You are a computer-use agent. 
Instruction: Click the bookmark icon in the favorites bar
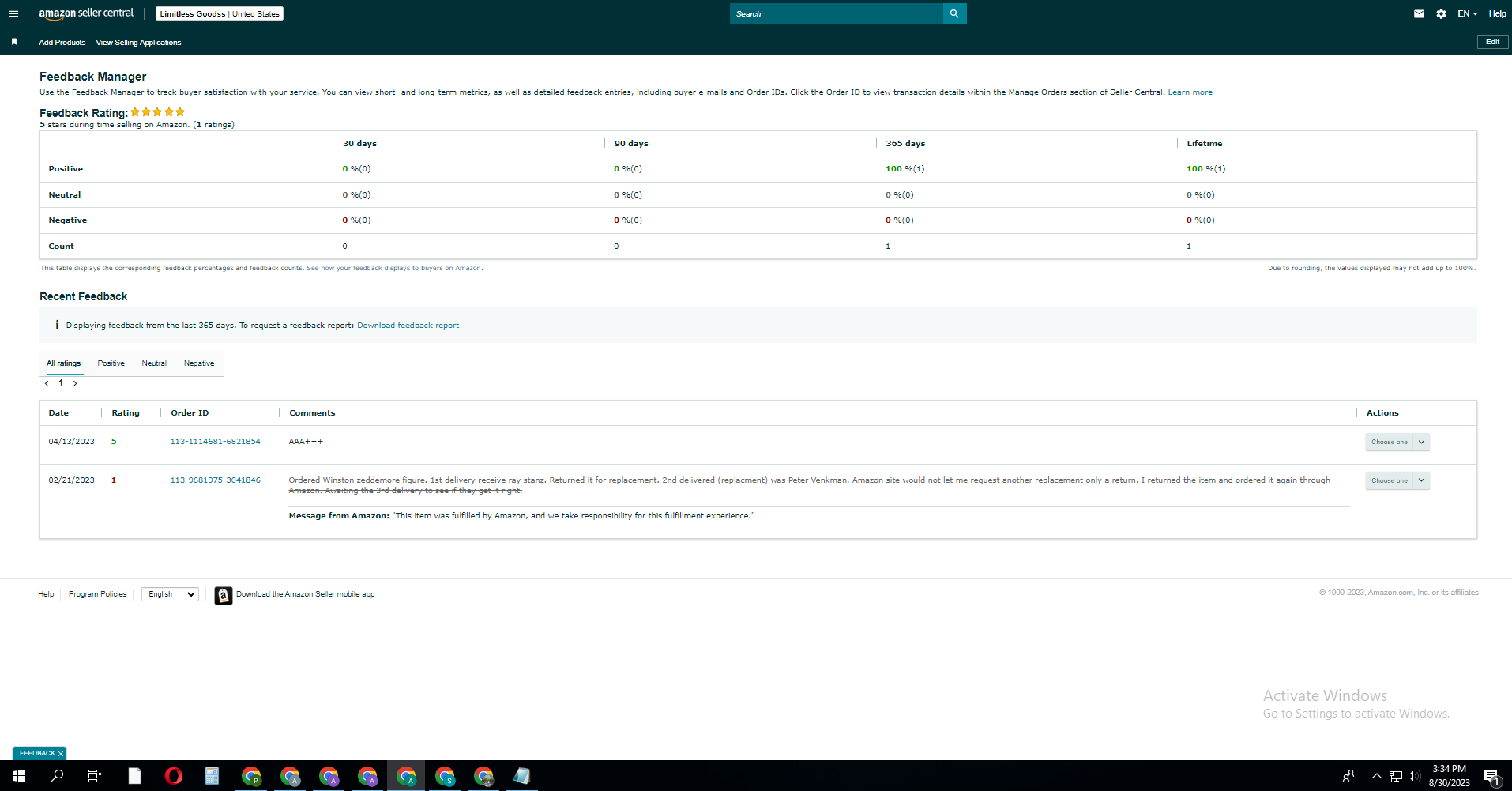point(14,42)
